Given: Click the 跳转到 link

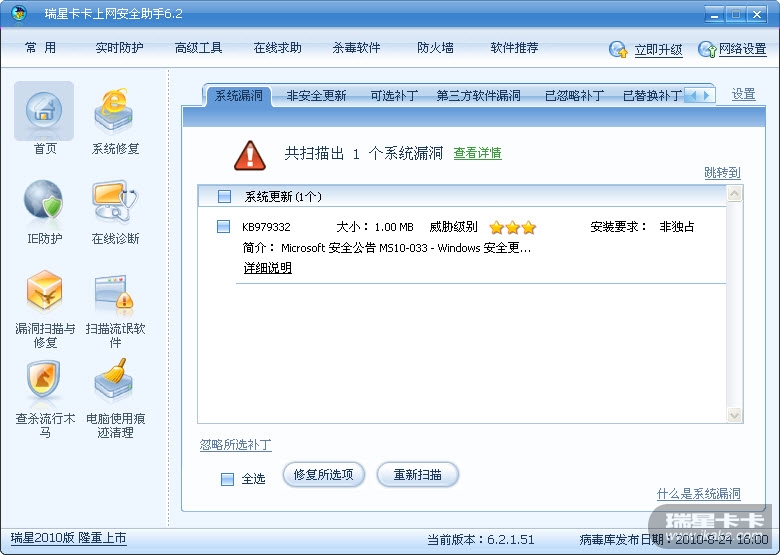Looking at the screenshot, I should coord(722,173).
